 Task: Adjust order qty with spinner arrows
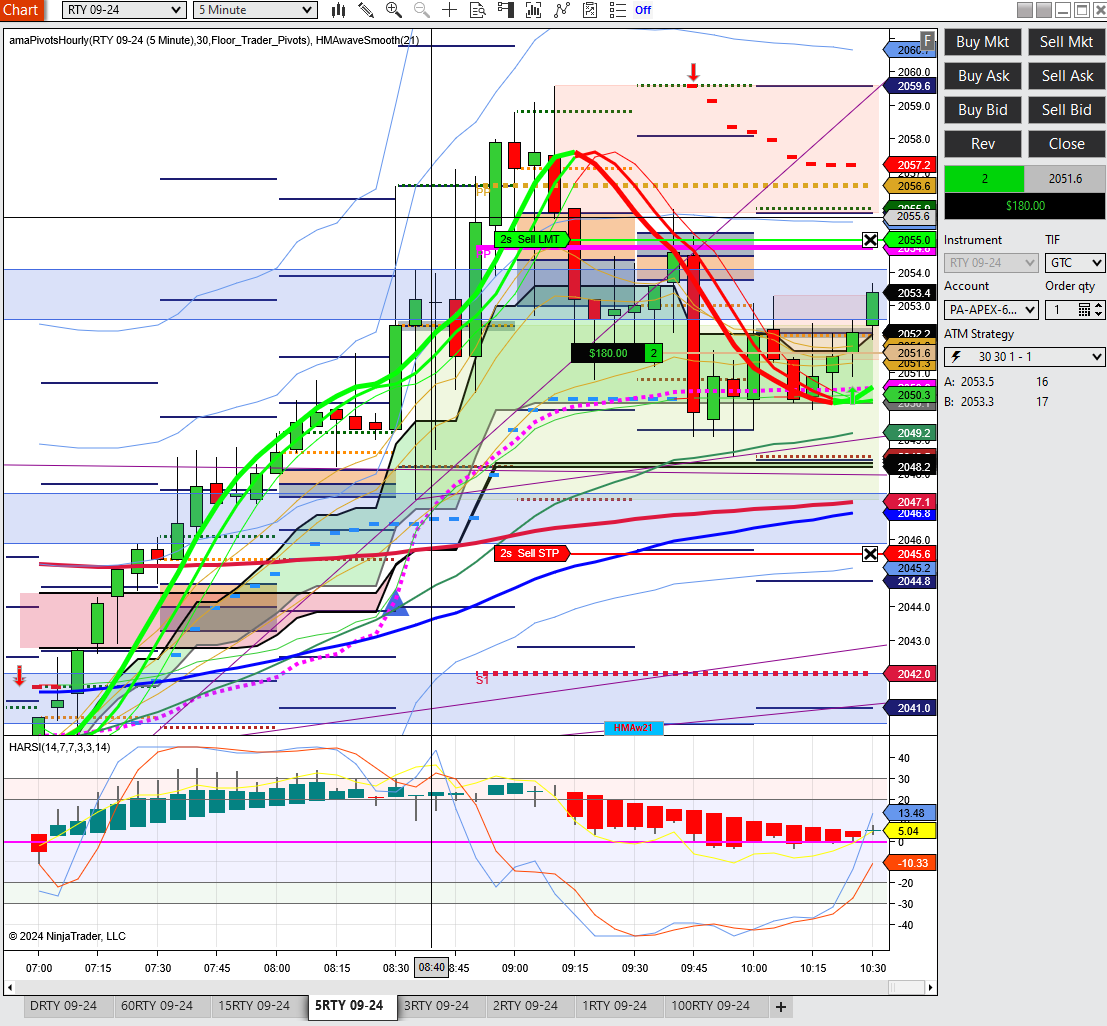tap(1099, 309)
